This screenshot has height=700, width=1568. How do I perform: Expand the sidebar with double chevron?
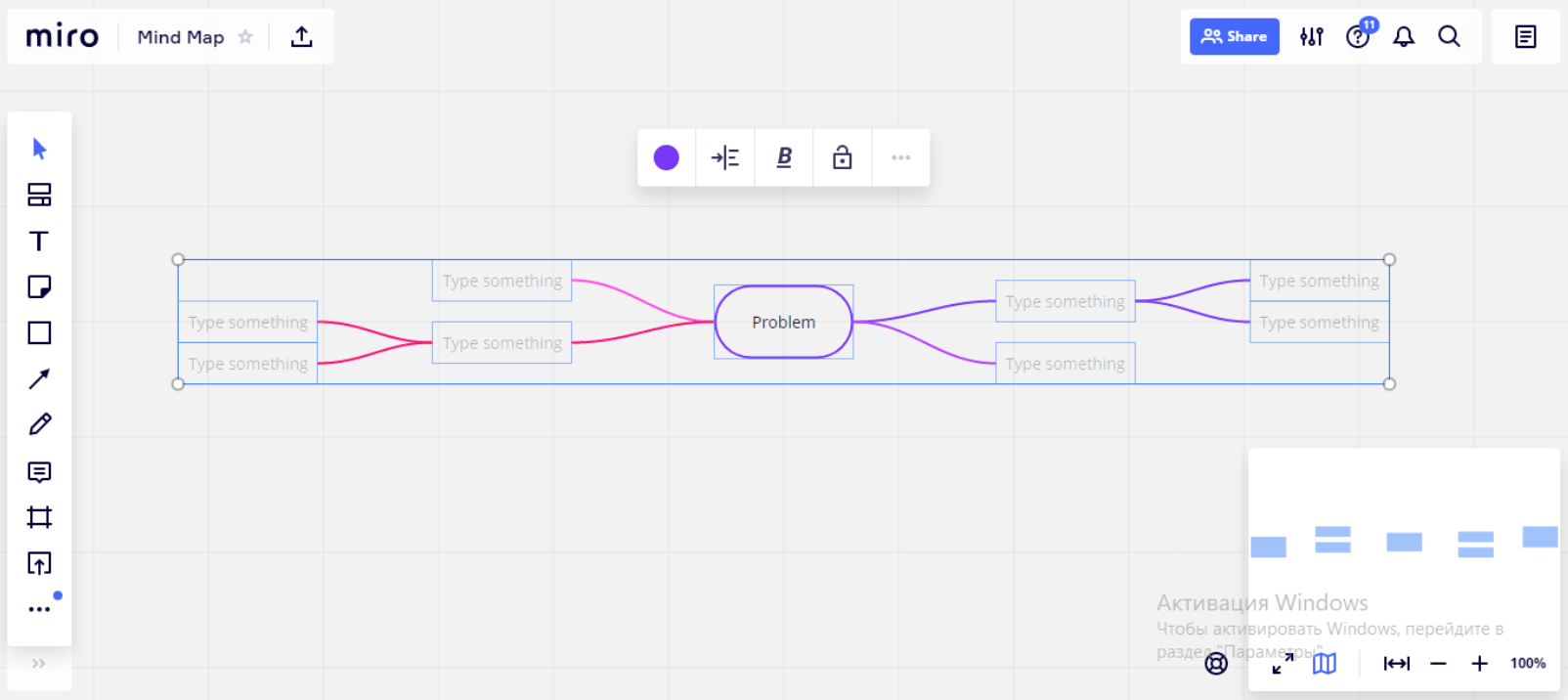39,664
